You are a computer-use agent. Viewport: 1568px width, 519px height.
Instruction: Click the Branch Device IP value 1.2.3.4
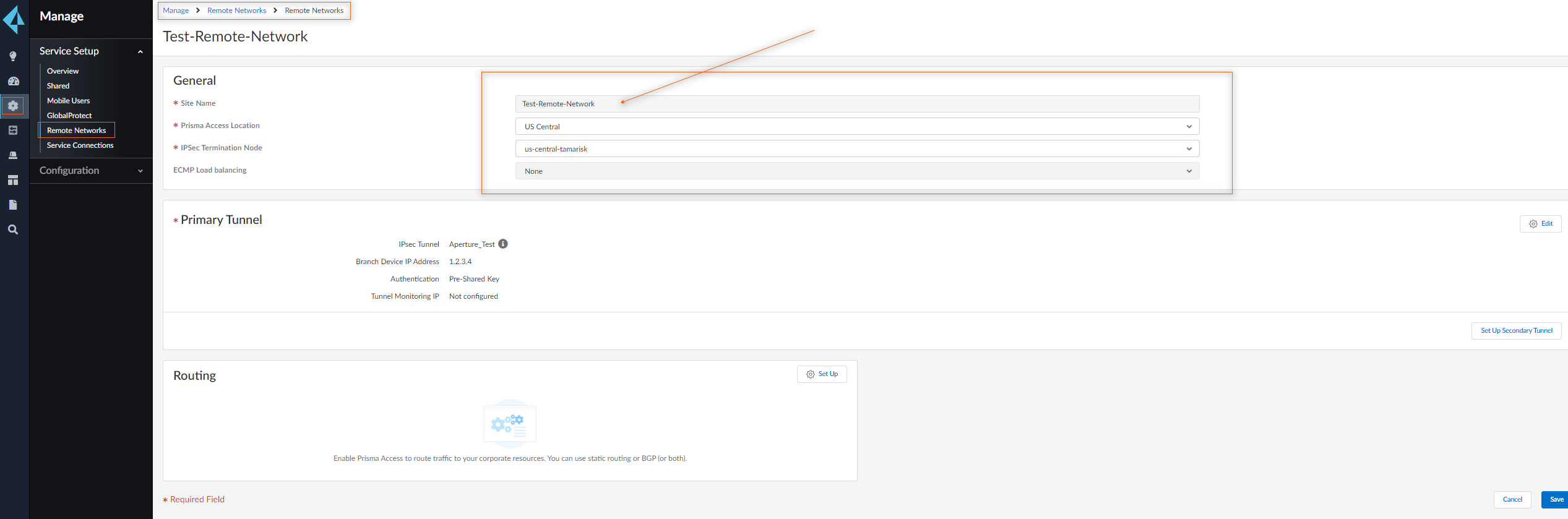pos(460,262)
